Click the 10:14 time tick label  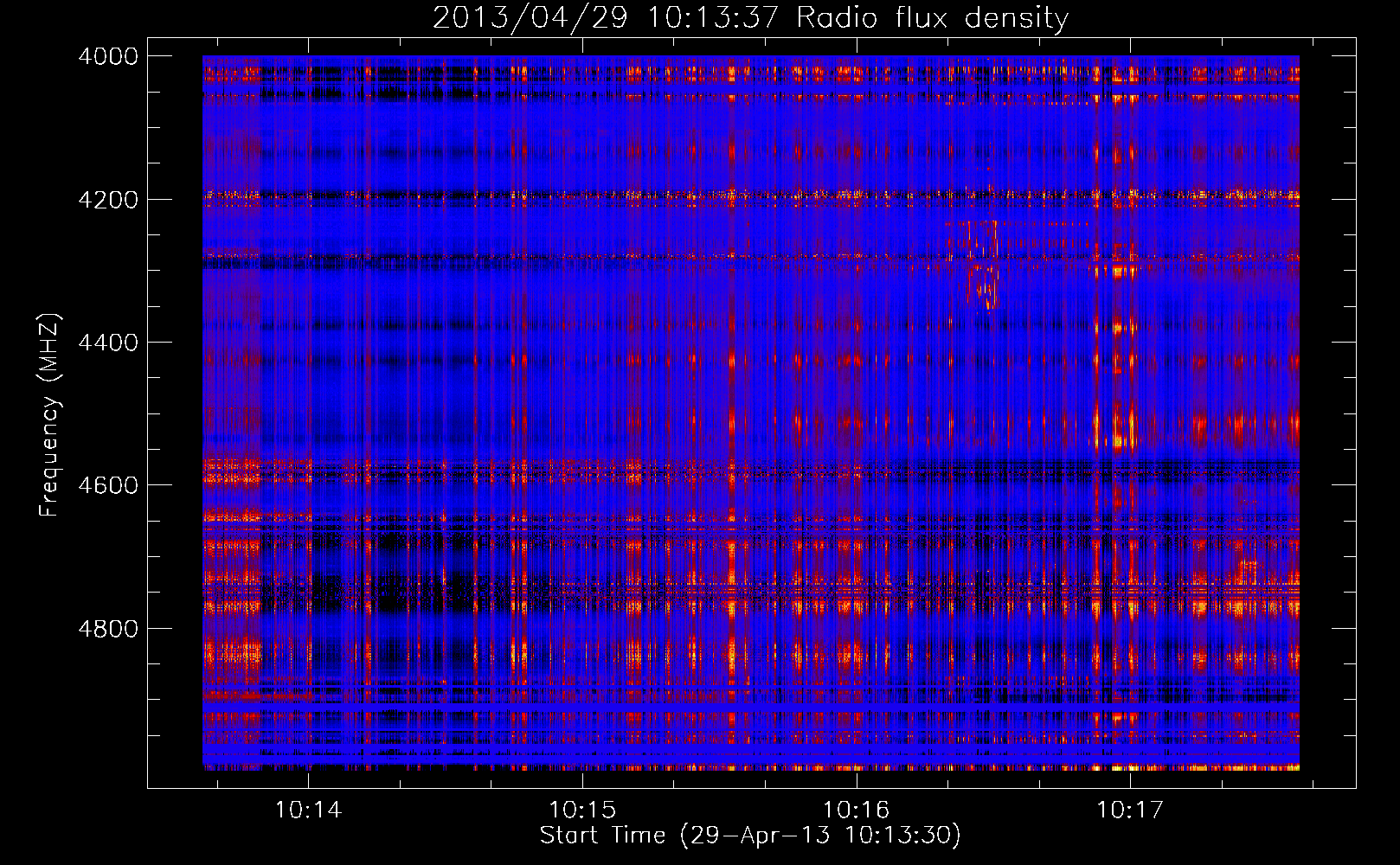[308, 810]
